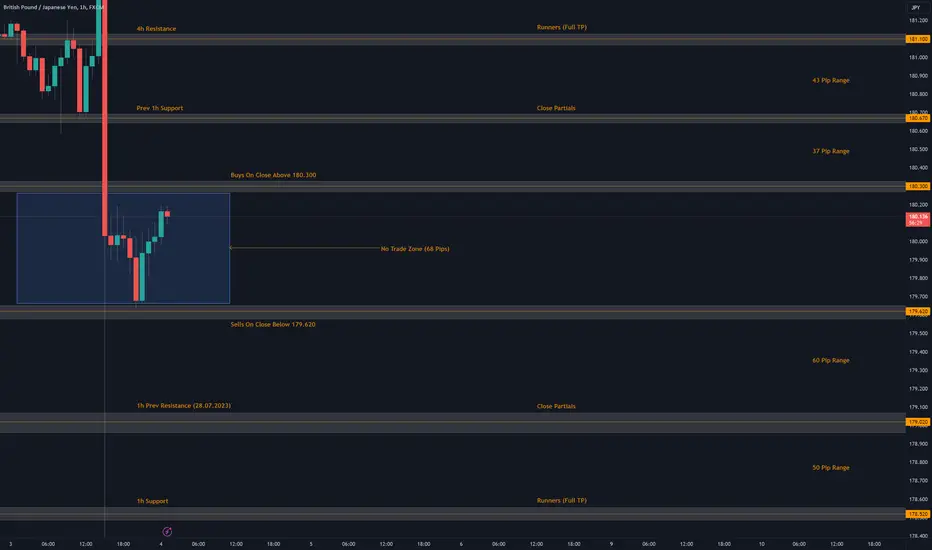Image resolution: width=932 pixels, height=550 pixels.
Task: Click the 178.400 price axis value
Action: [x=918, y=536]
